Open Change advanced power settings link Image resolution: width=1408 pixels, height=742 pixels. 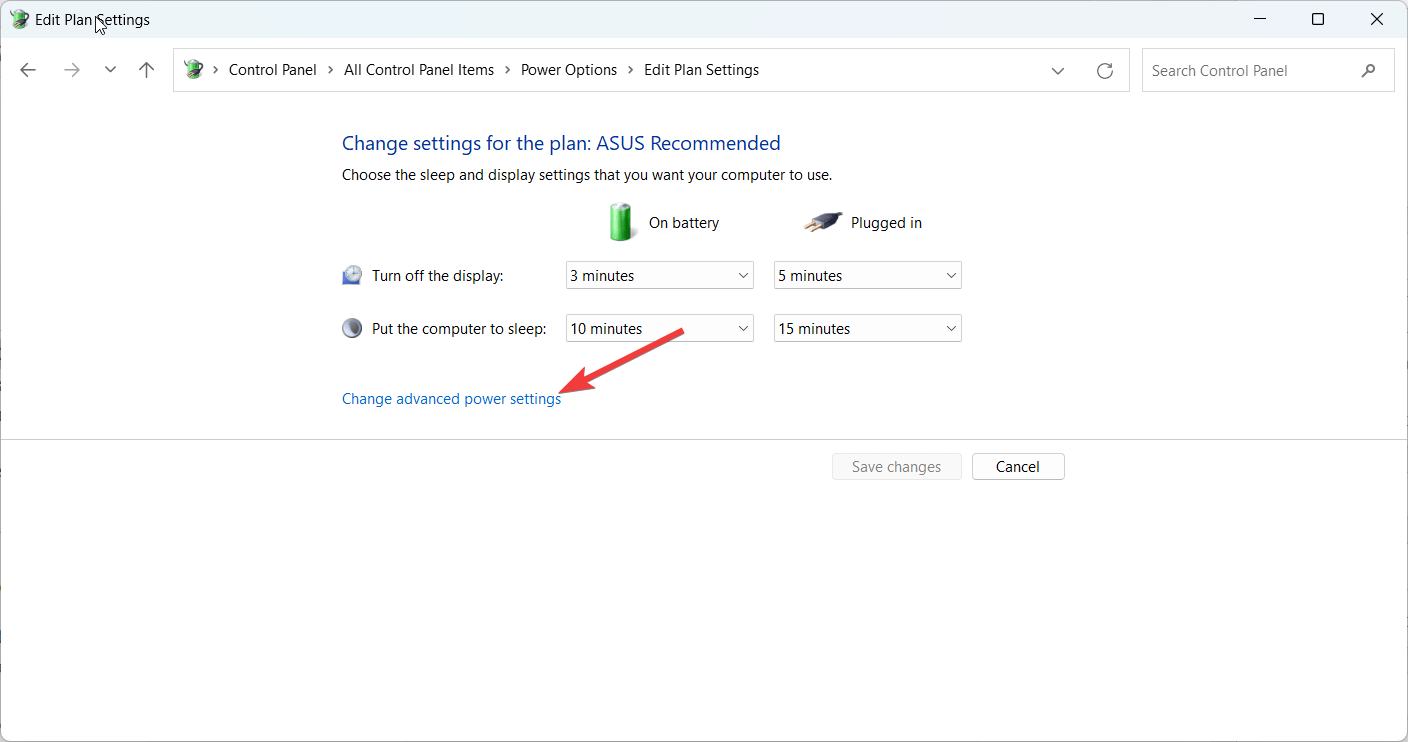coord(452,398)
